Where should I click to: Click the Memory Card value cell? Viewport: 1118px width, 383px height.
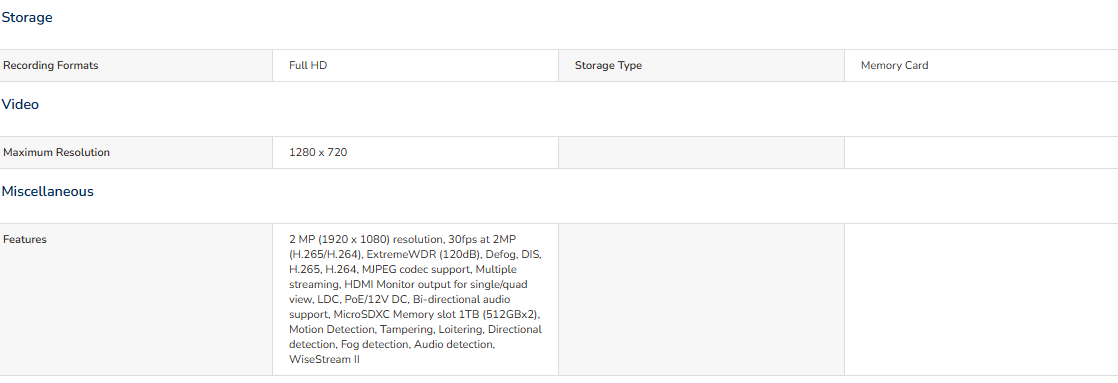981,66
